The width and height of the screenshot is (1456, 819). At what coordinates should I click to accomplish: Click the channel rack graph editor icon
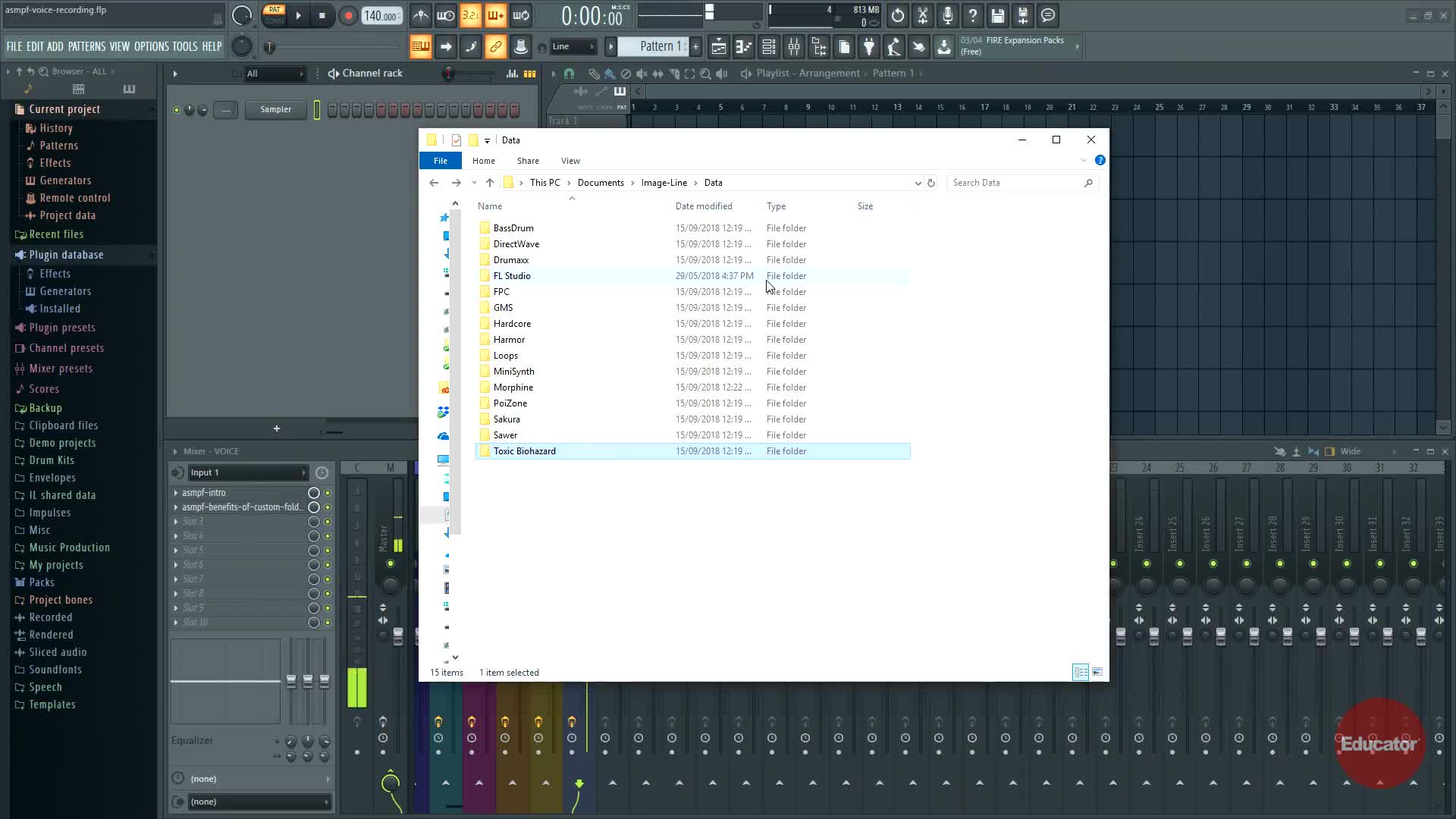click(x=513, y=74)
